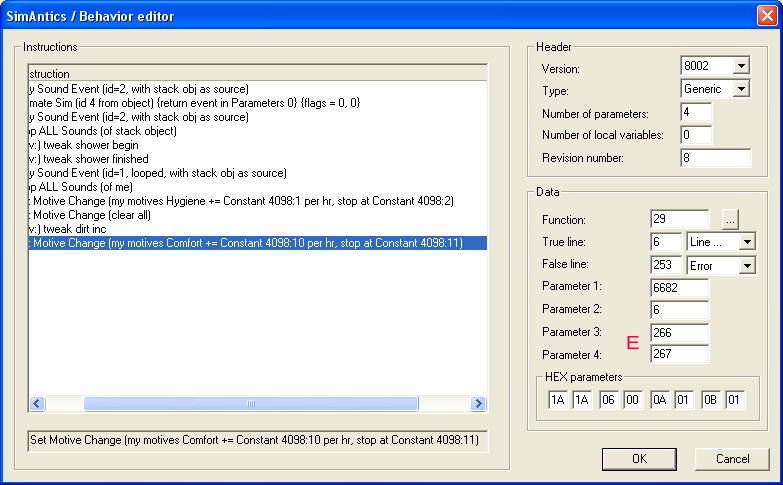Click the HEX box 01 after 0A
Image resolution: width=783 pixels, height=485 pixels.
pyautogui.click(x=684, y=400)
